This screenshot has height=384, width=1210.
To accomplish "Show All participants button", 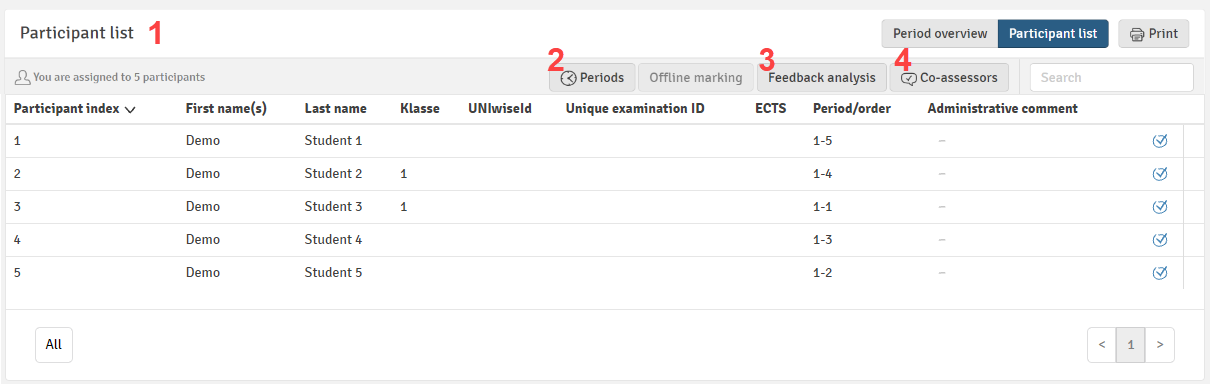I will 54,345.
